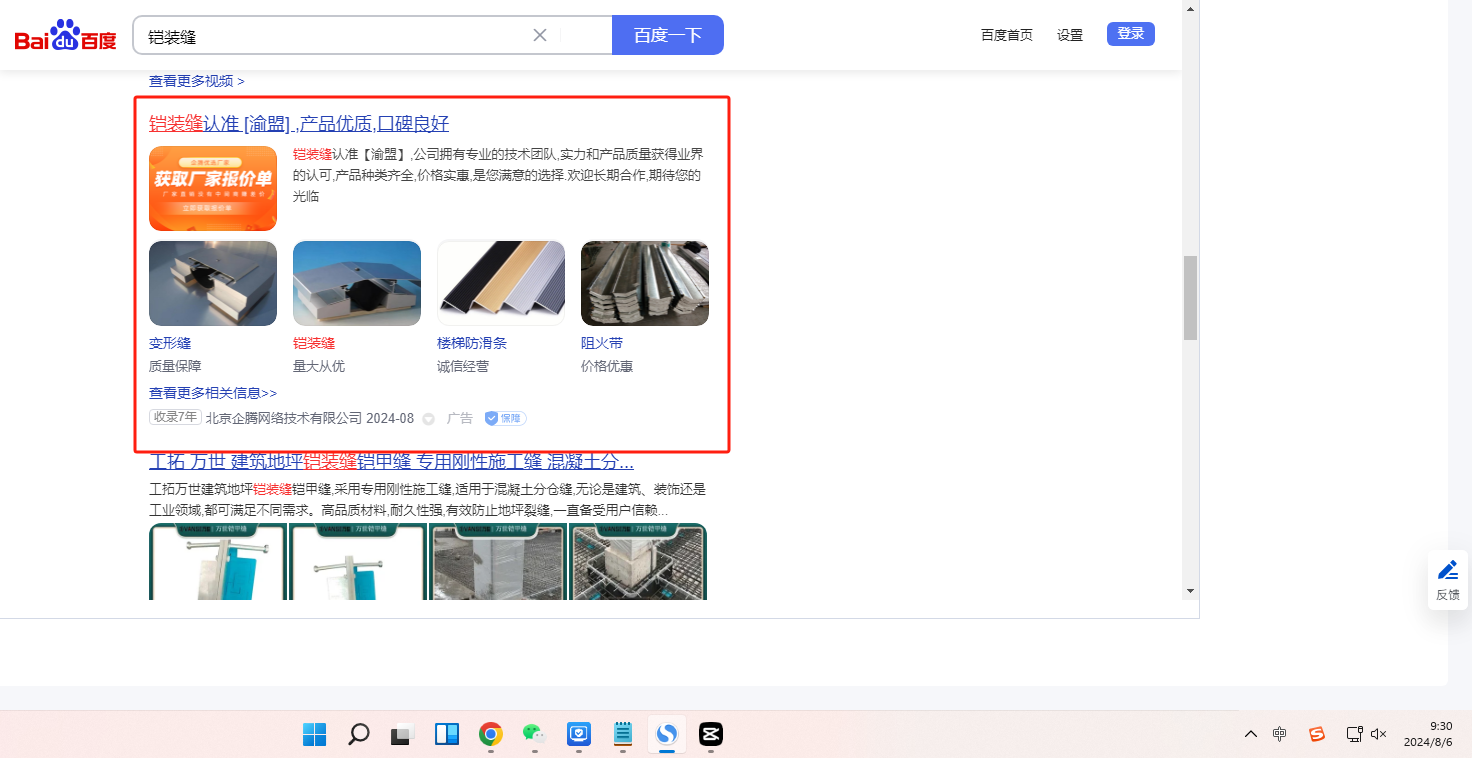1472x758 pixels.
Task: Go to 百度首页
Action: pos(1006,35)
